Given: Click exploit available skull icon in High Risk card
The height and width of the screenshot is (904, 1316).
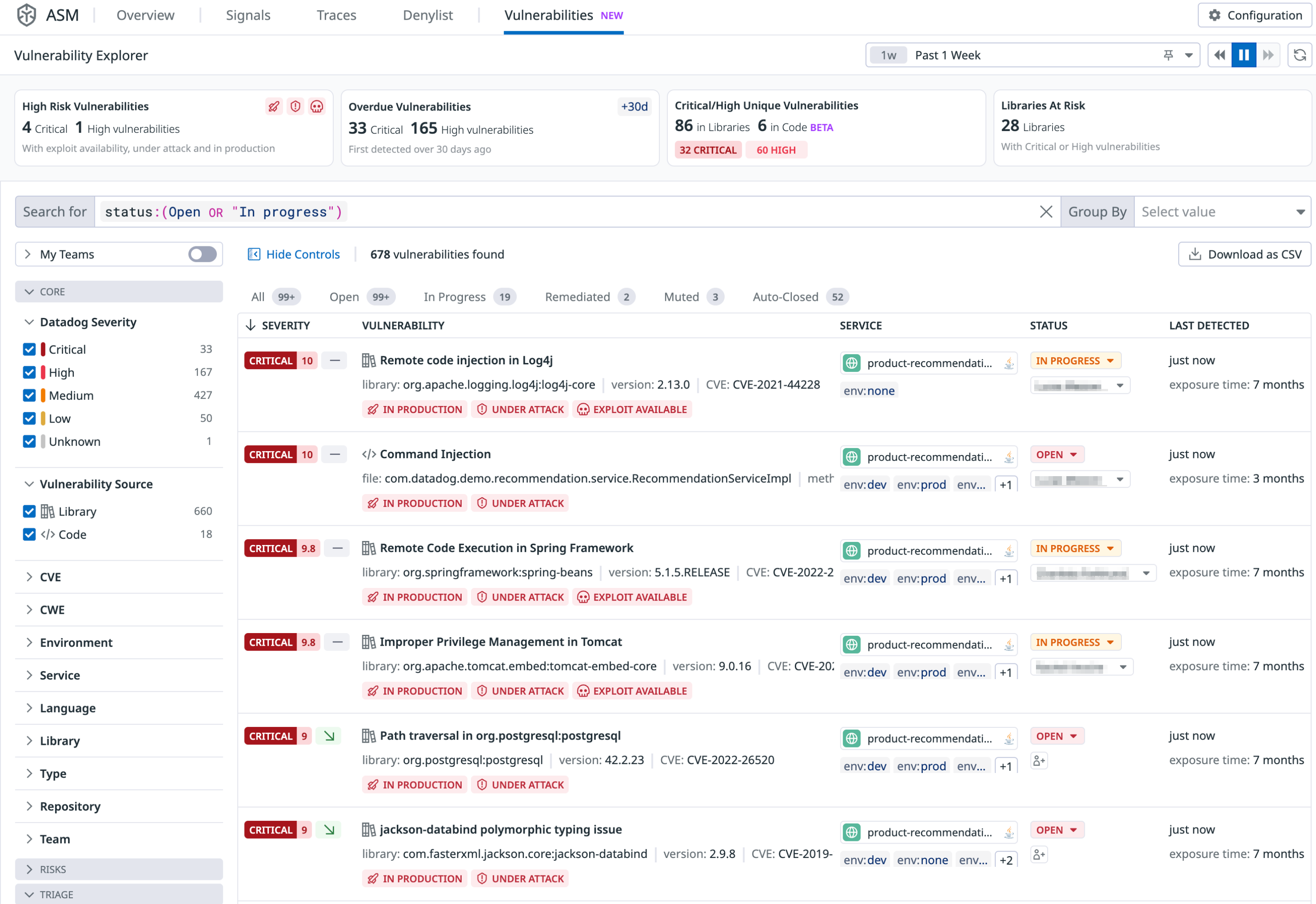Looking at the screenshot, I should pos(317,106).
